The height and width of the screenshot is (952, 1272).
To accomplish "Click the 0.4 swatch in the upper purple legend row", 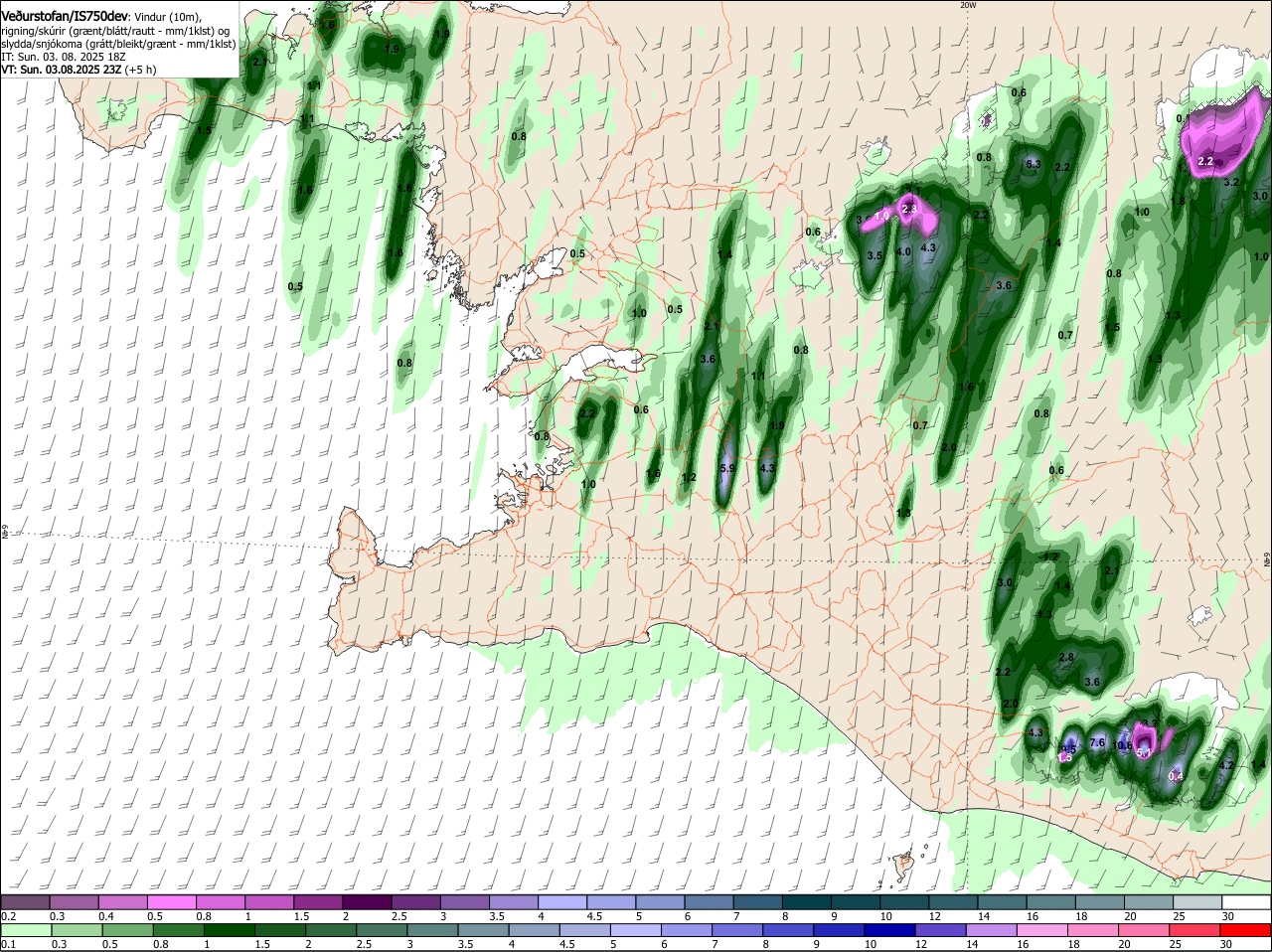I will (x=123, y=902).
